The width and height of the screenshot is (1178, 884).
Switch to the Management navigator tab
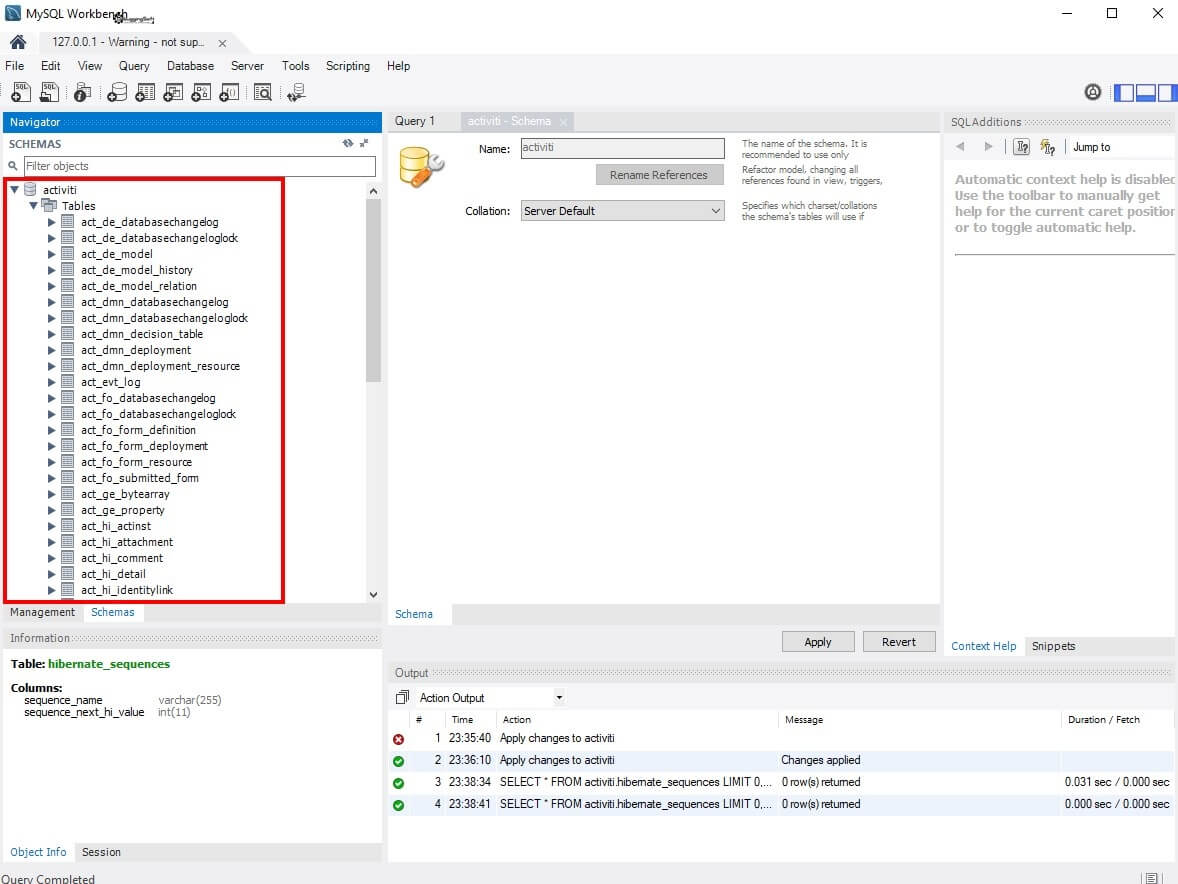(42, 612)
